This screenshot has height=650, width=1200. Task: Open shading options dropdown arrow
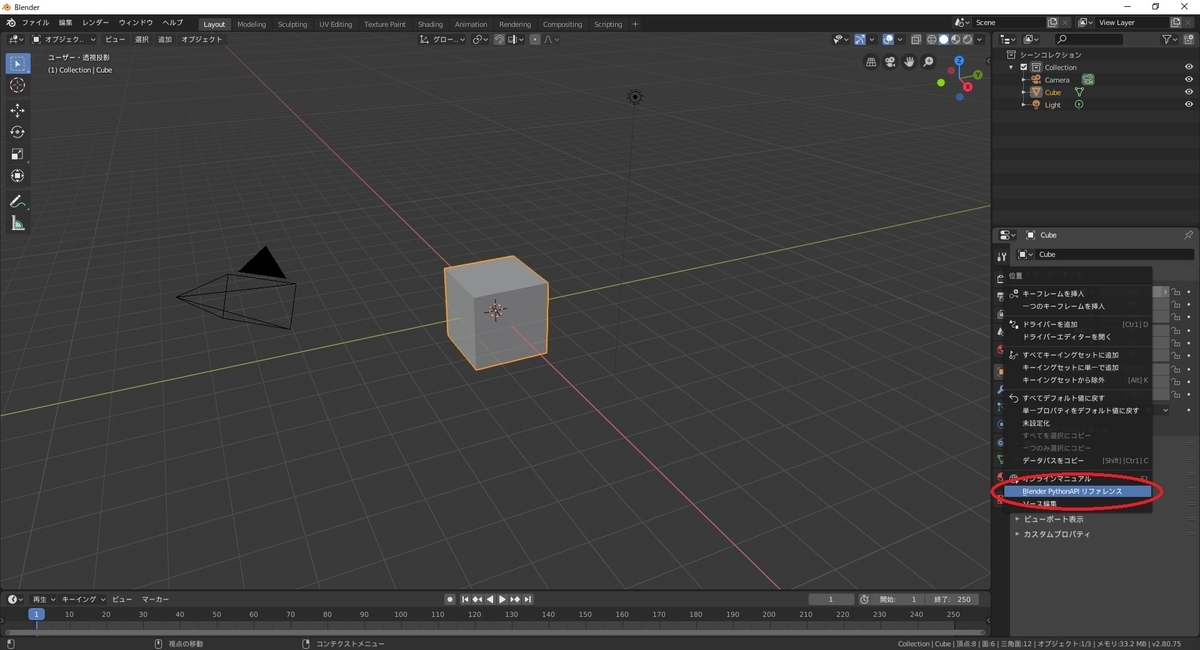click(979, 39)
